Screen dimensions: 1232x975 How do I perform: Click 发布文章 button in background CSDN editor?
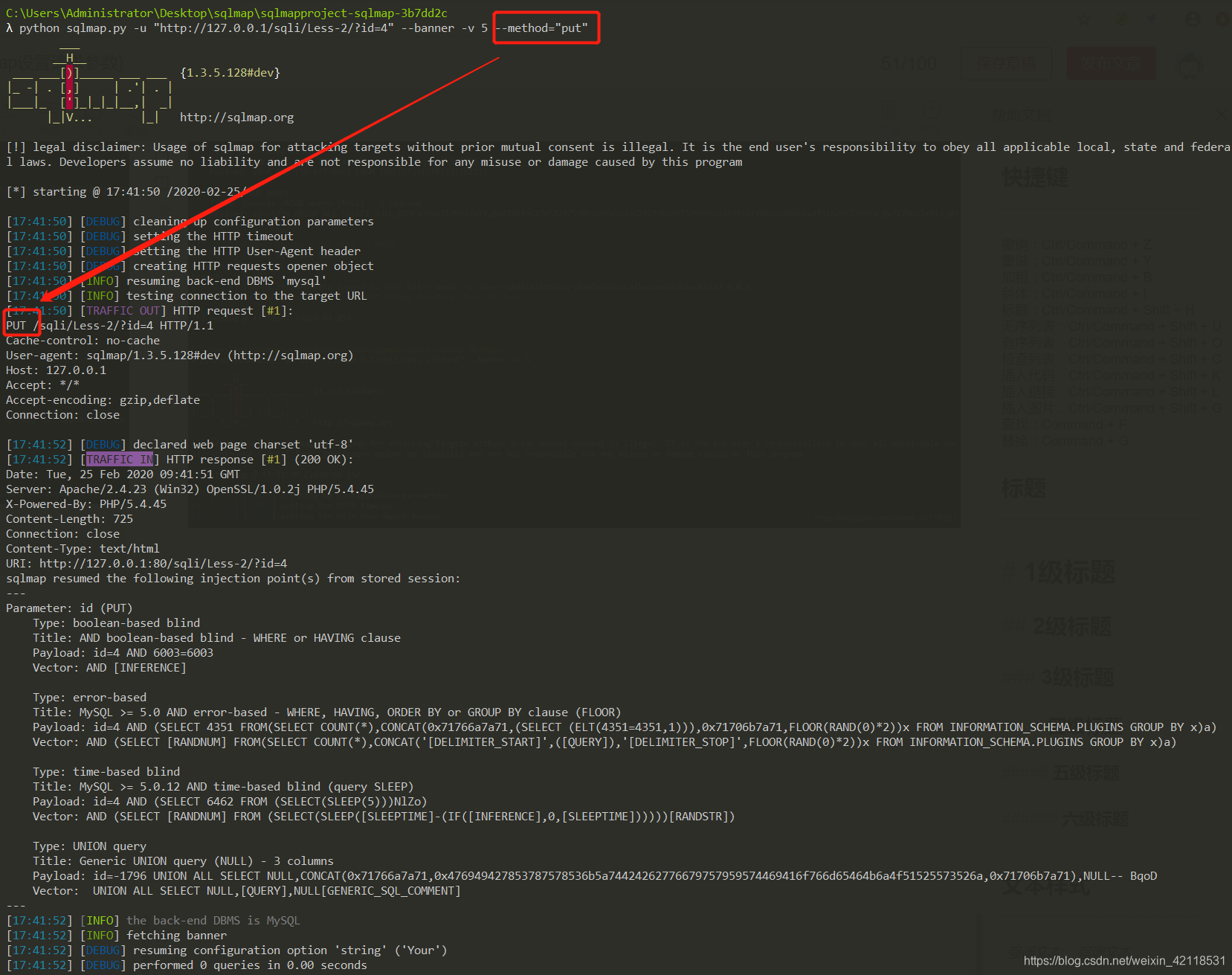tap(1112, 64)
